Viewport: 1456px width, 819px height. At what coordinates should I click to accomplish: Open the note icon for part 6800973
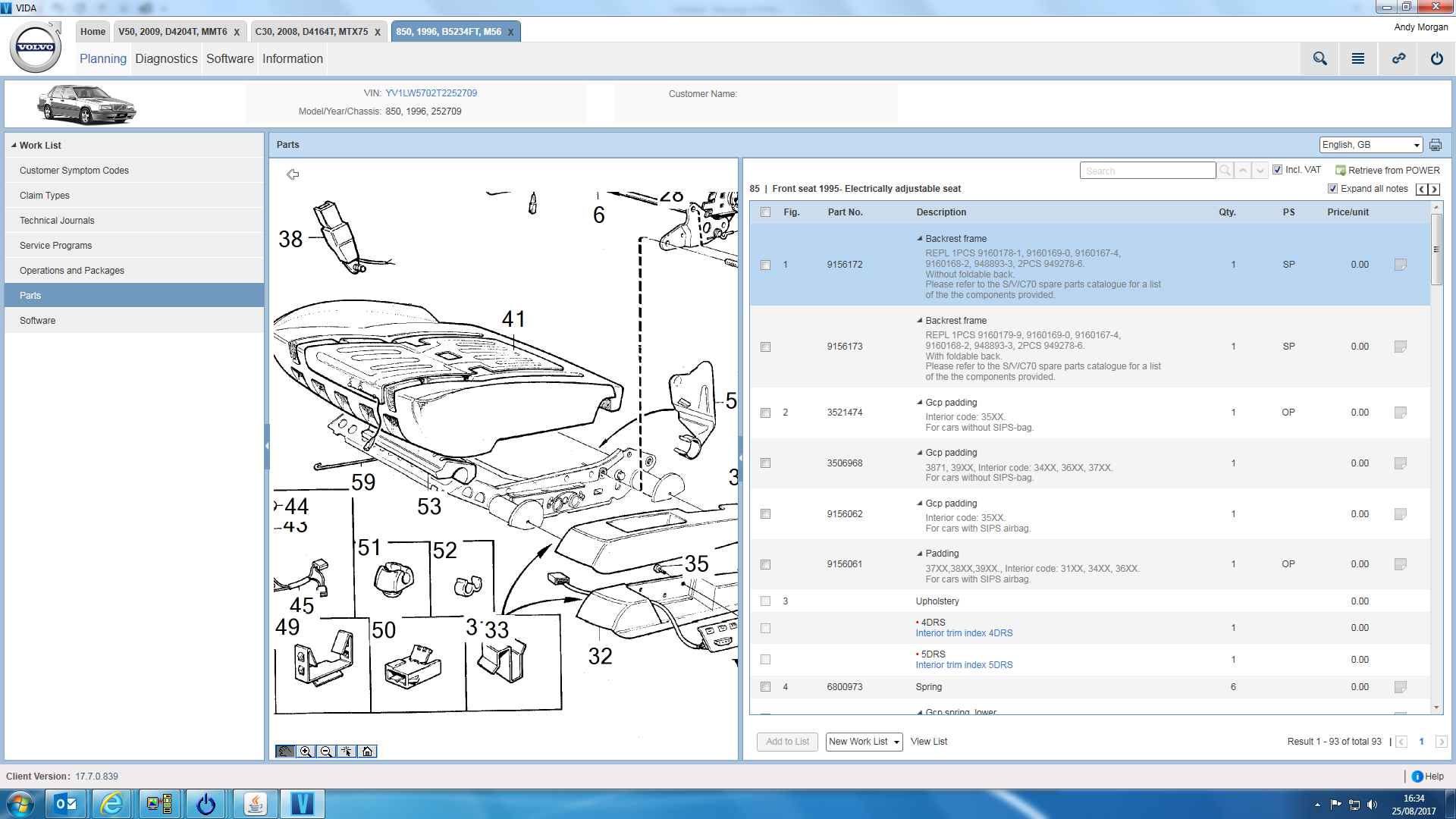coord(1401,687)
